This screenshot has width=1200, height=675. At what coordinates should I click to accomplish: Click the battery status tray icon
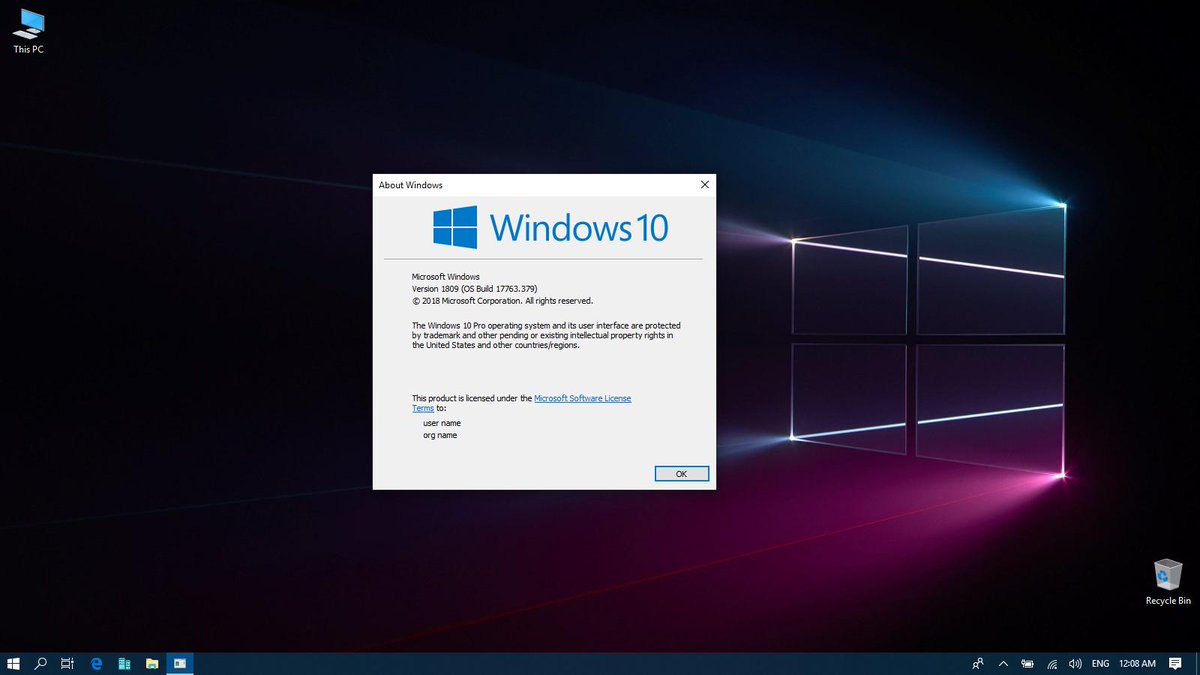pos(1028,663)
